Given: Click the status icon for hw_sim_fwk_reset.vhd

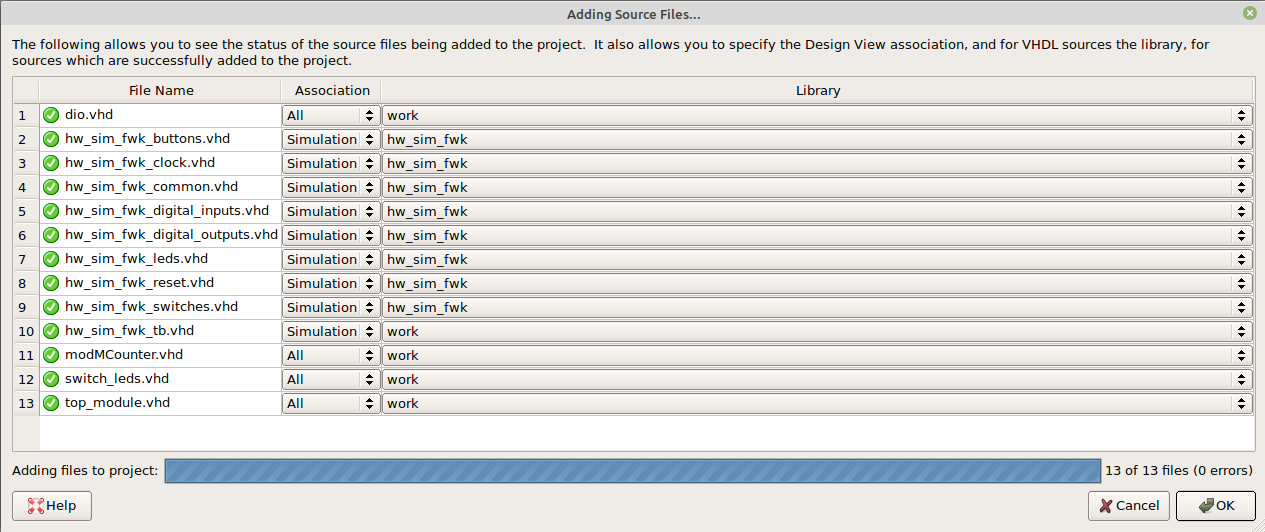Looking at the screenshot, I should tap(51, 283).
